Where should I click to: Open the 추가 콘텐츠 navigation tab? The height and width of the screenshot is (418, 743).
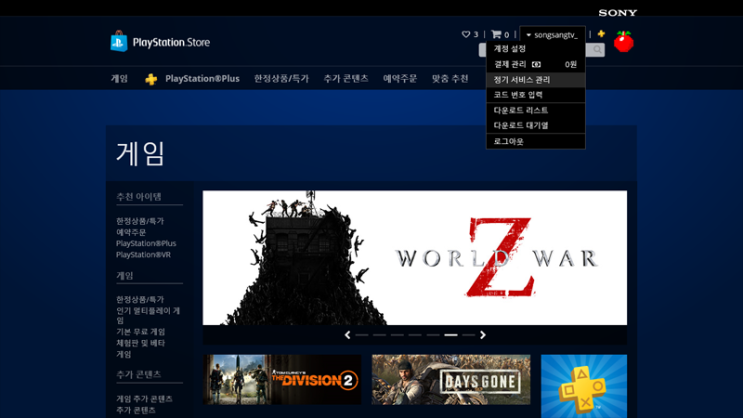click(346, 79)
